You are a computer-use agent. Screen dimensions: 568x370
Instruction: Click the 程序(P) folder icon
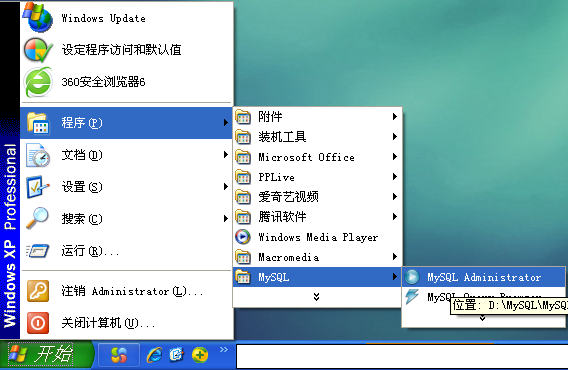point(37,122)
